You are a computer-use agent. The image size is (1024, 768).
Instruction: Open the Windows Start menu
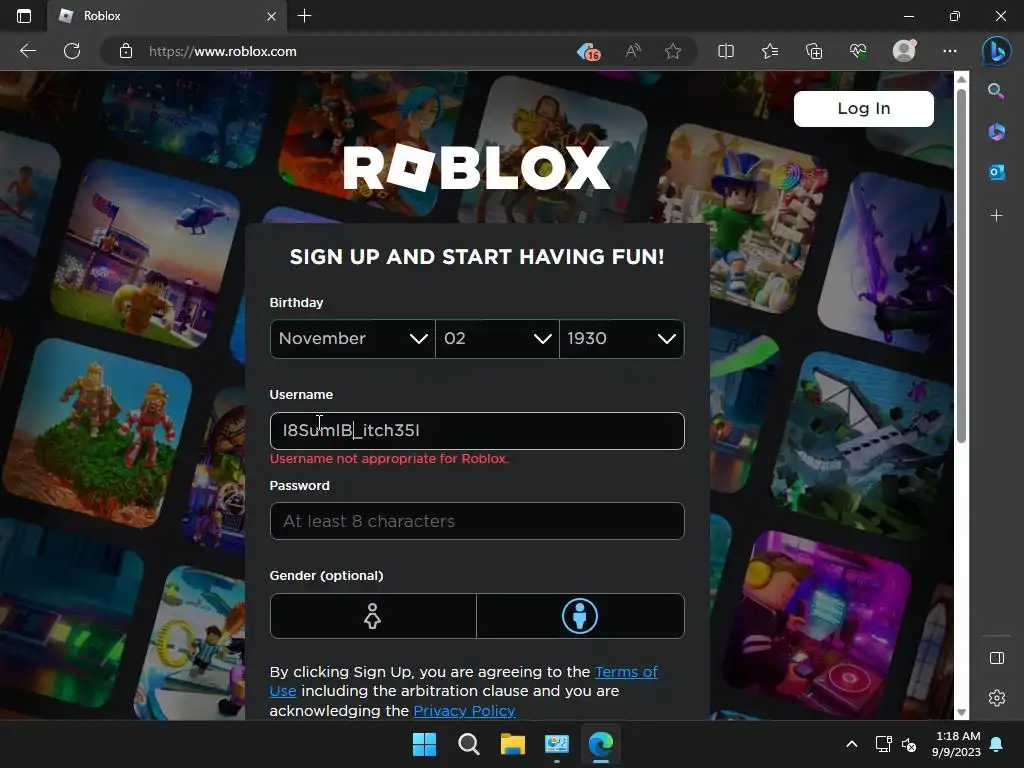click(424, 744)
